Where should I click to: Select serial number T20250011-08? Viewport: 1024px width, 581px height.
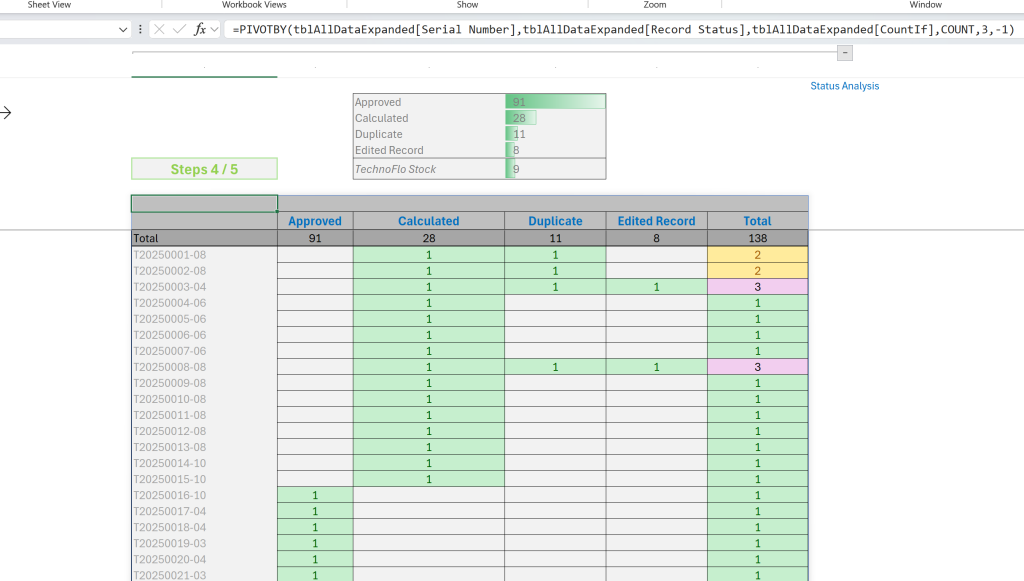click(204, 415)
